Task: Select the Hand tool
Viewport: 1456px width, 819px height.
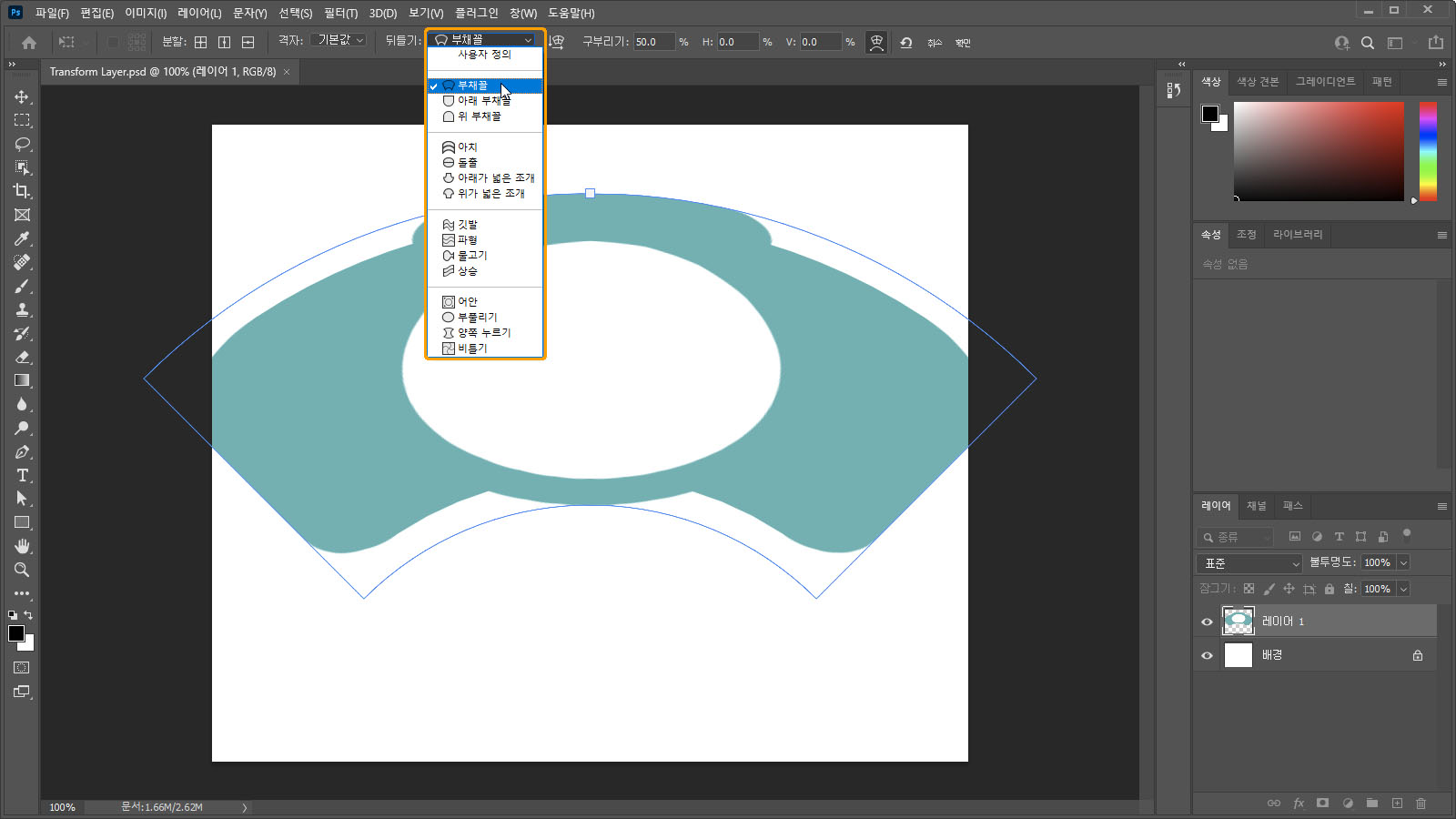Action: click(x=22, y=546)
